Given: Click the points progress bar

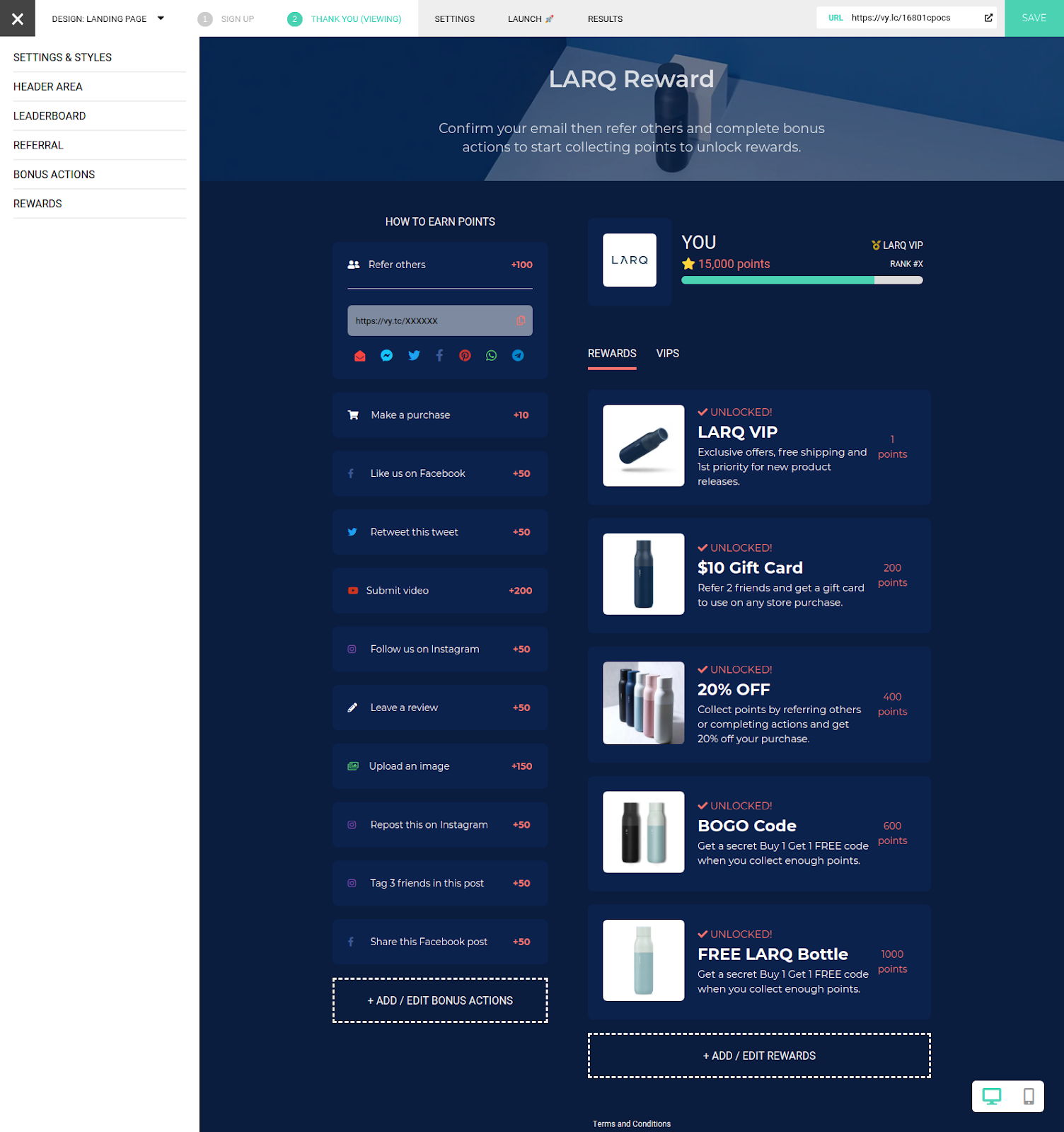Looking at the screenshot, I should pos(802,280).
